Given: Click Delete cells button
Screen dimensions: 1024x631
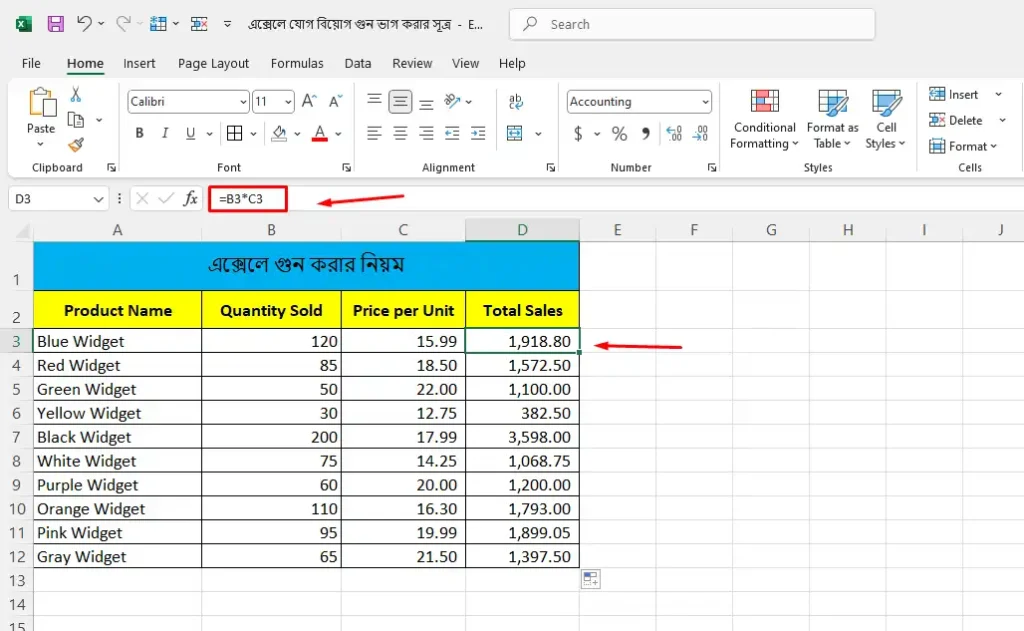Looking at the screenshot, I should (956, 120).
